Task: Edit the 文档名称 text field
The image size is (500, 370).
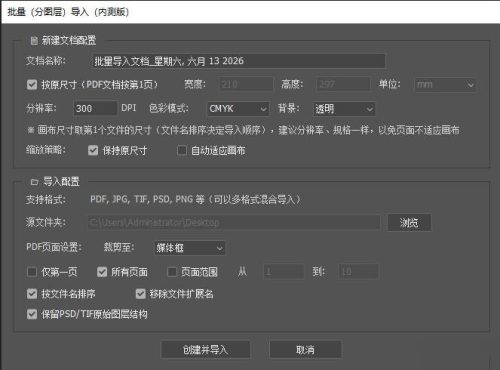Action: pyautogui.click(x=238, y=61)
